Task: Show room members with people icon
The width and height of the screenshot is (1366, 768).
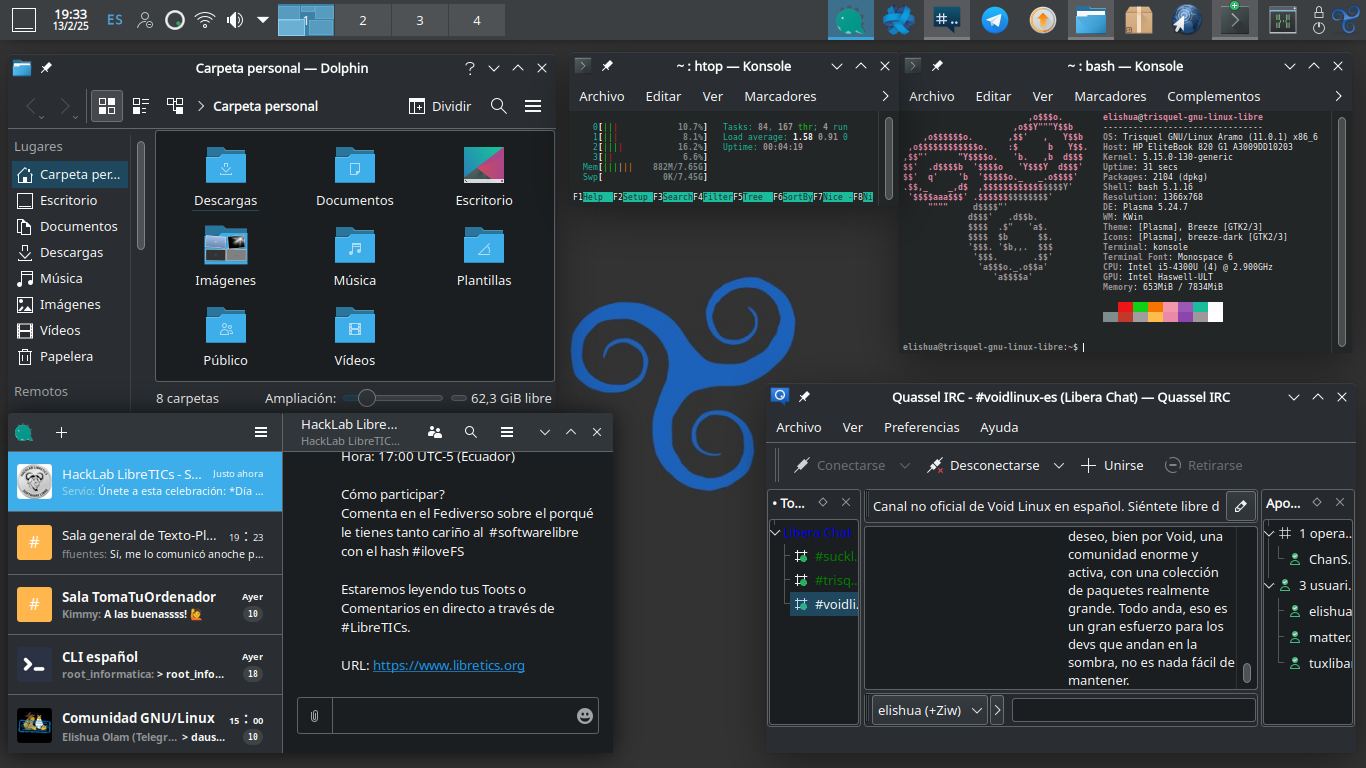Action: click(434, 432)
